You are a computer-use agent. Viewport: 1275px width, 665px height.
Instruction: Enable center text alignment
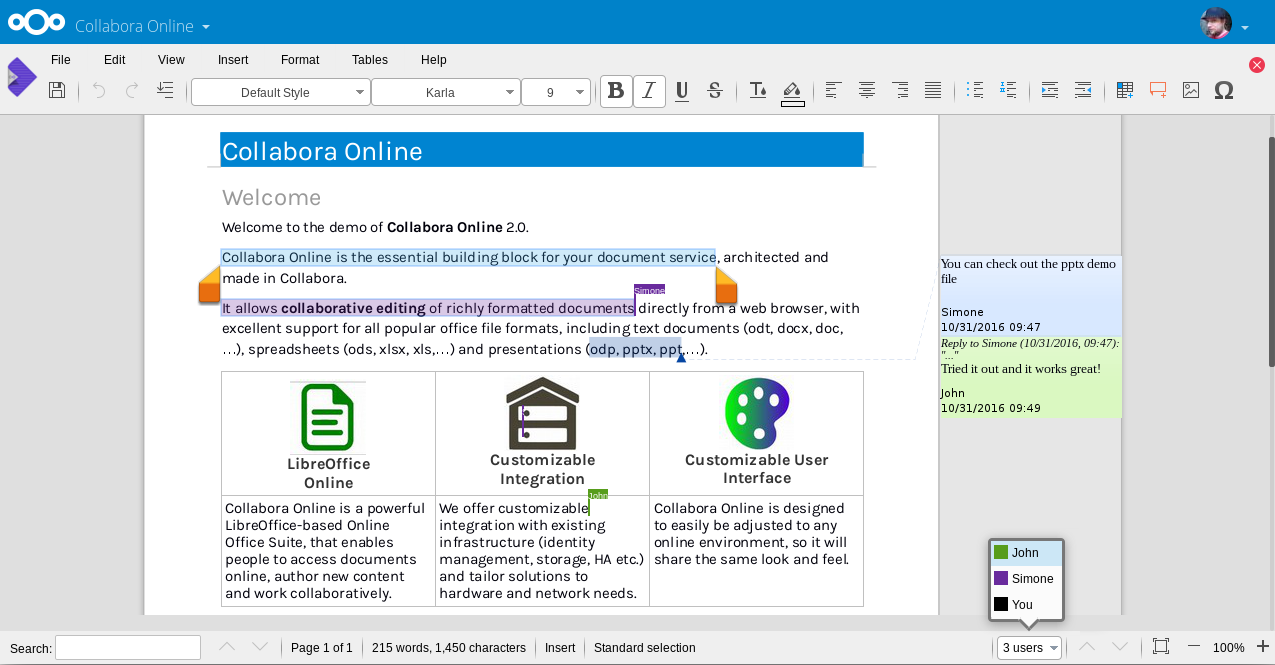tap(866, 90)
